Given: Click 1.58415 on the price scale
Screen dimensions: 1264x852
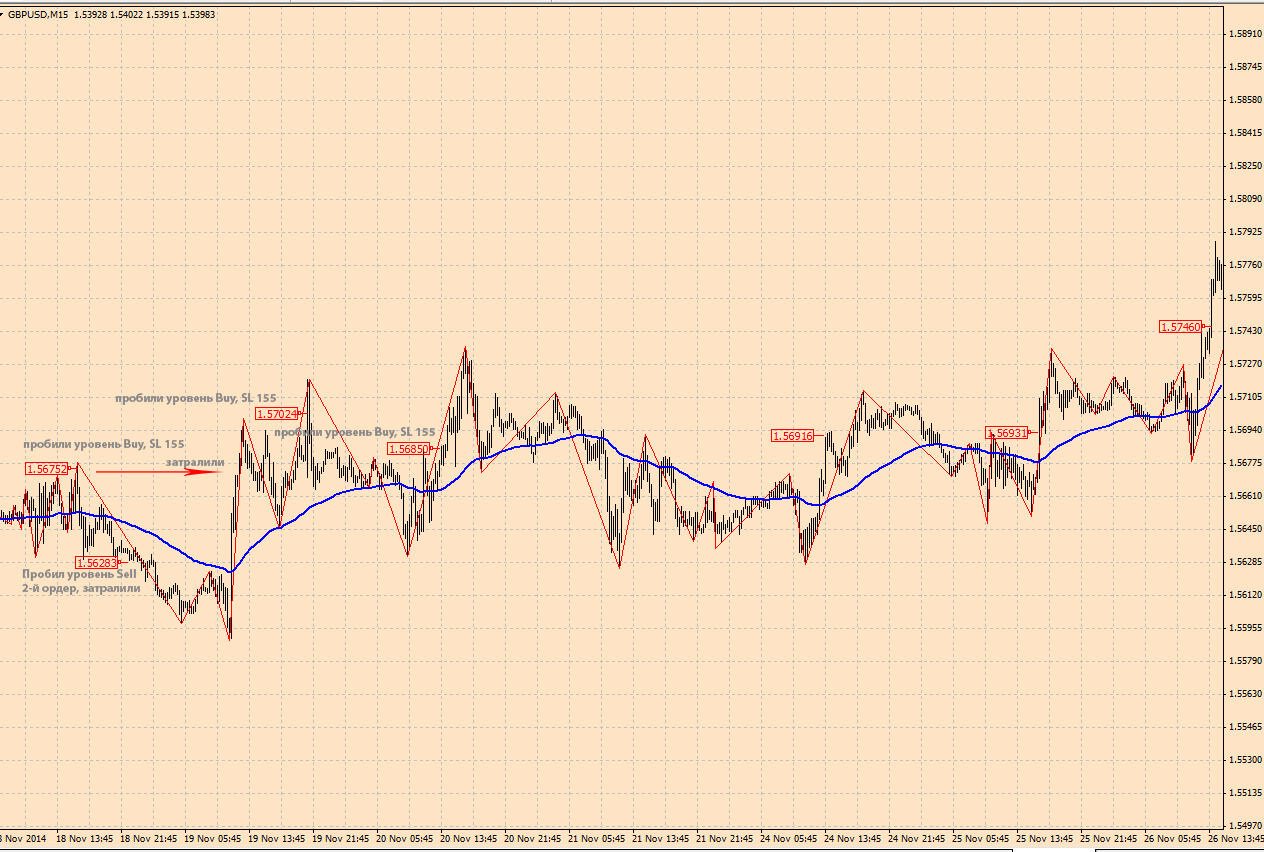Looking at the screenshot, I should 1243,132.
